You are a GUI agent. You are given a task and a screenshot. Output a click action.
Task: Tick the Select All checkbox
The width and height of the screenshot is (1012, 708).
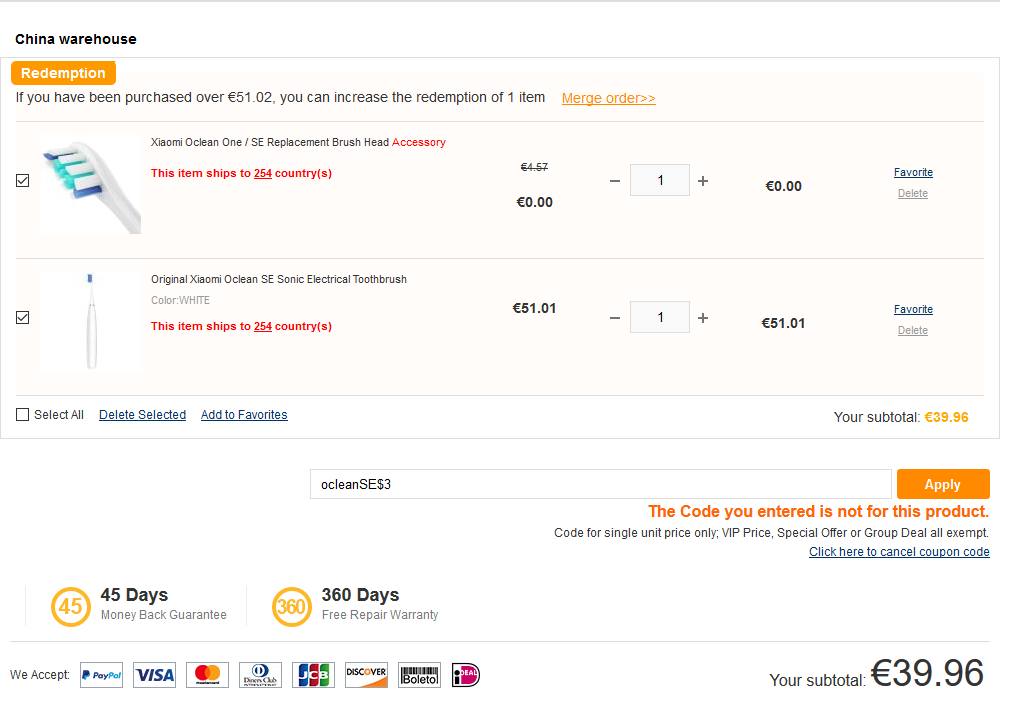coord(23,415)
